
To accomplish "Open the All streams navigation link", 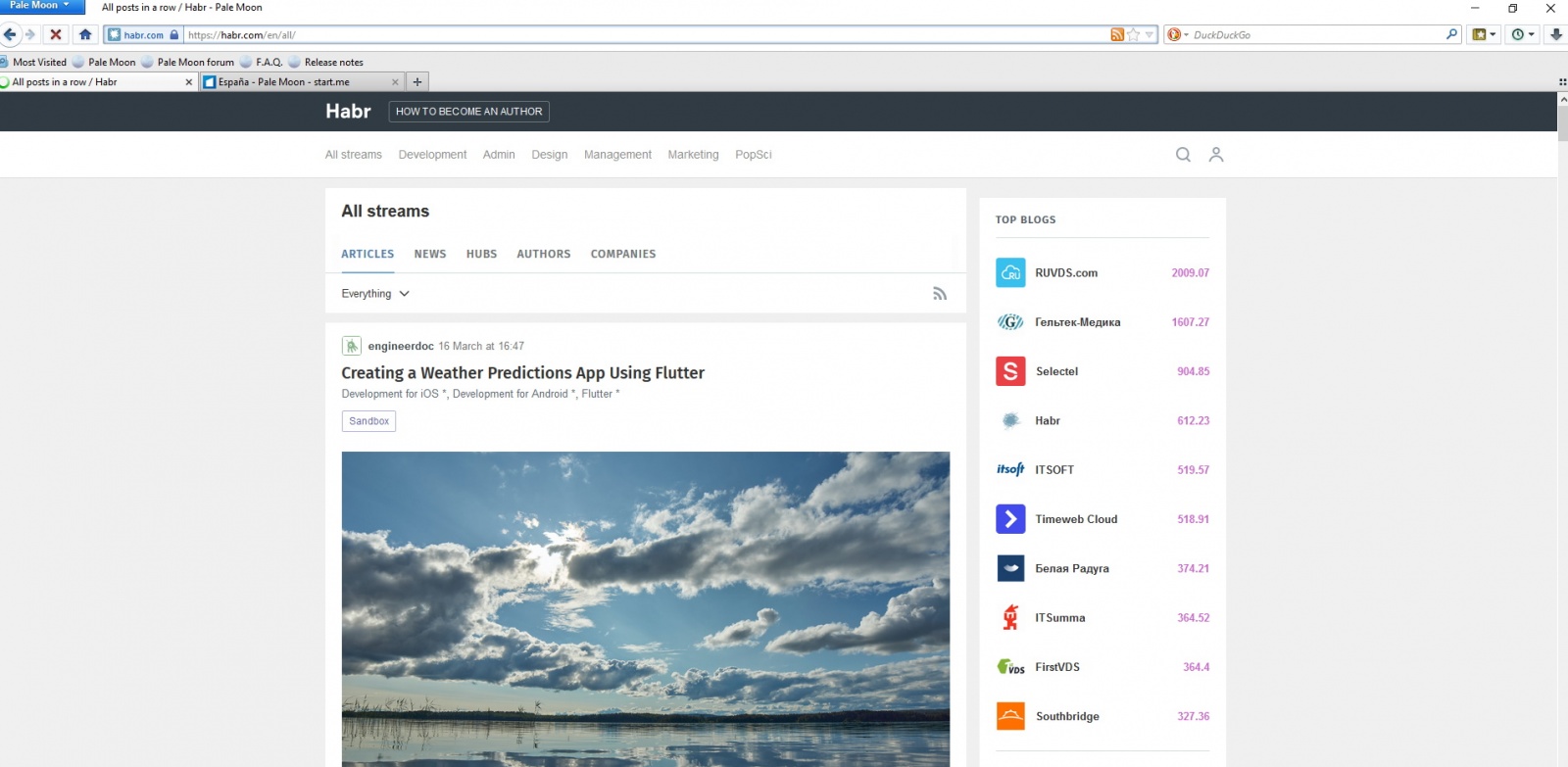I will tap(354, 155).
